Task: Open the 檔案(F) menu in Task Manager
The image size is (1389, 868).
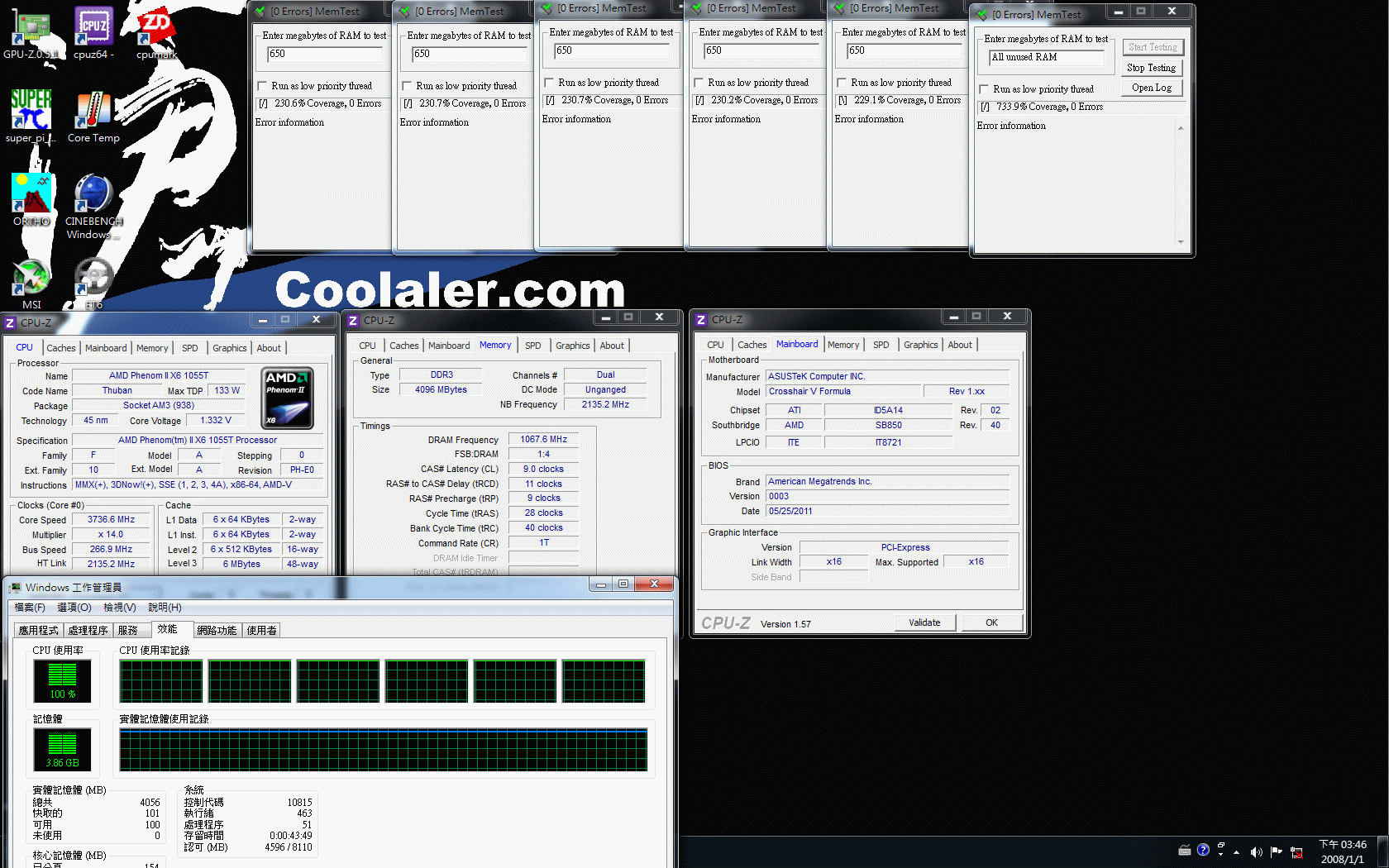Action: click(x=30, y=608)
